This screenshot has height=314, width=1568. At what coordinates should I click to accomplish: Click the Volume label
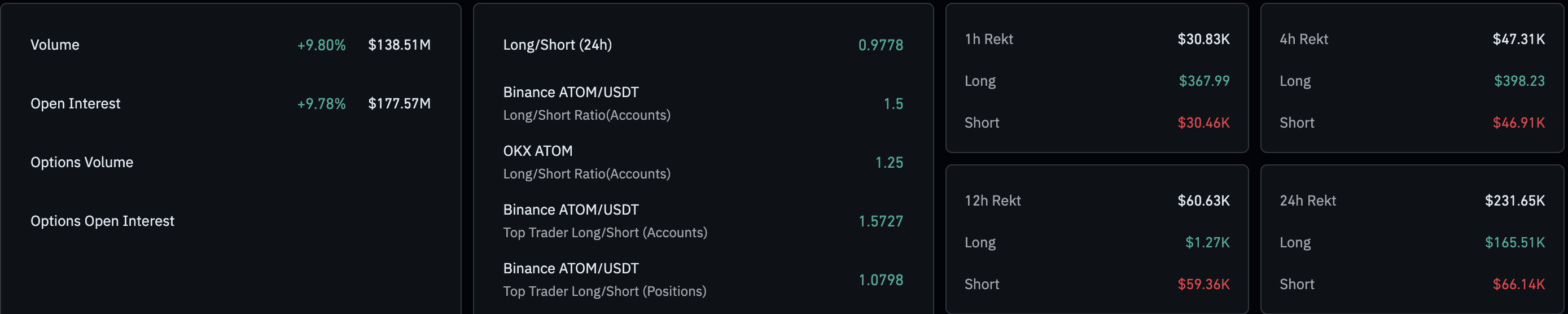55,45
